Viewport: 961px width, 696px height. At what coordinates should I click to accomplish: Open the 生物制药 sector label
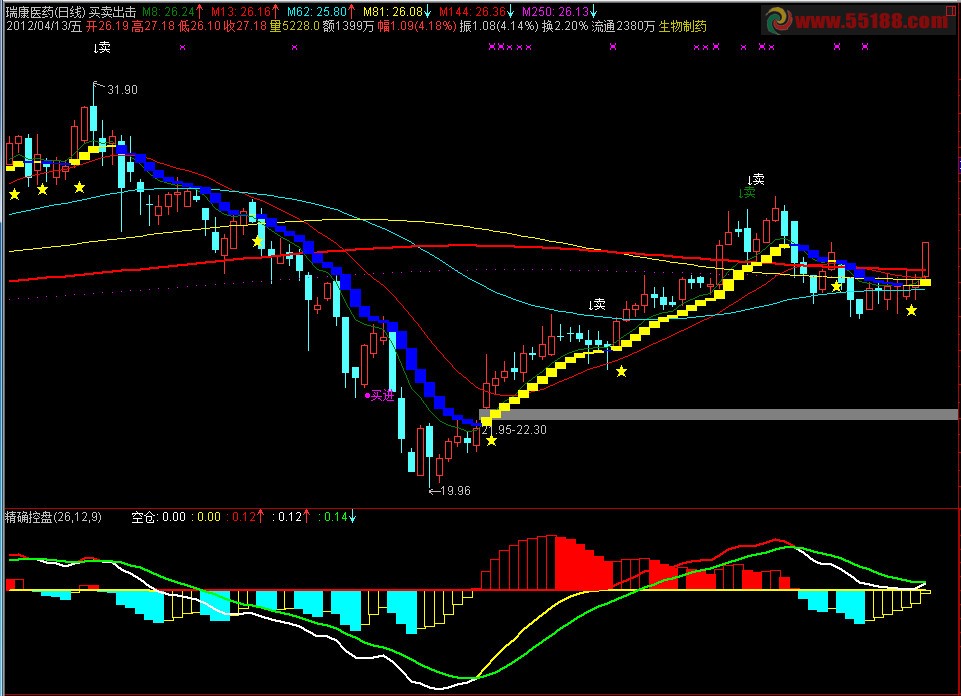pyautogui.click(x=683, y=26)
